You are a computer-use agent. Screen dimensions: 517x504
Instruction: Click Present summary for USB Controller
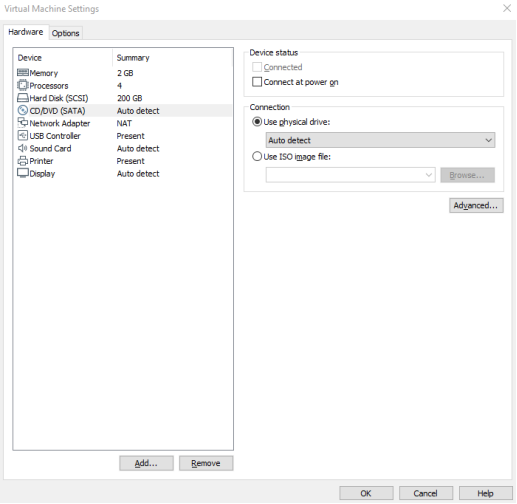130,136
